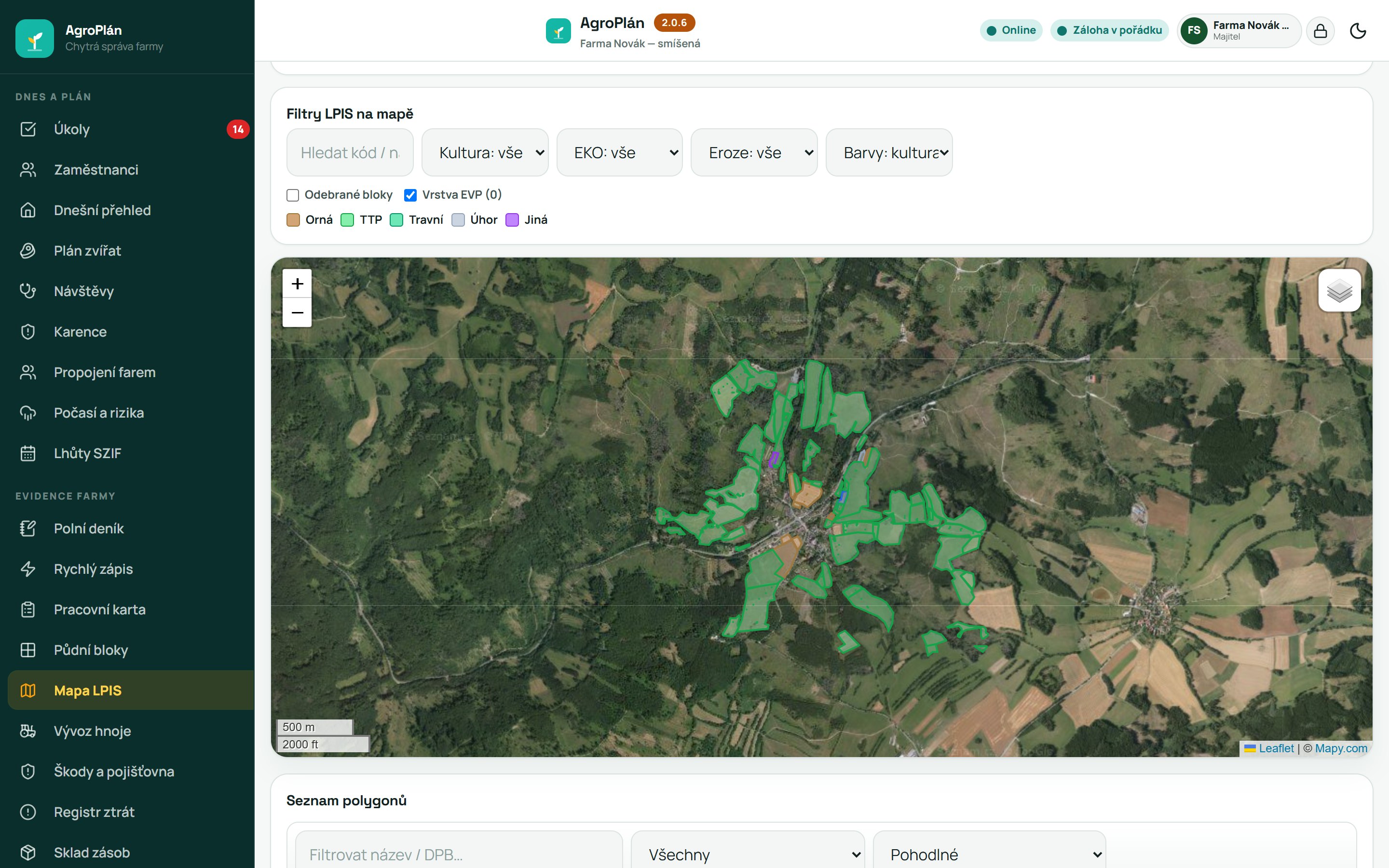Click the Zaměstnanci people icon
This screenshot has width=1389, height=868.
(x=28, y=170)
